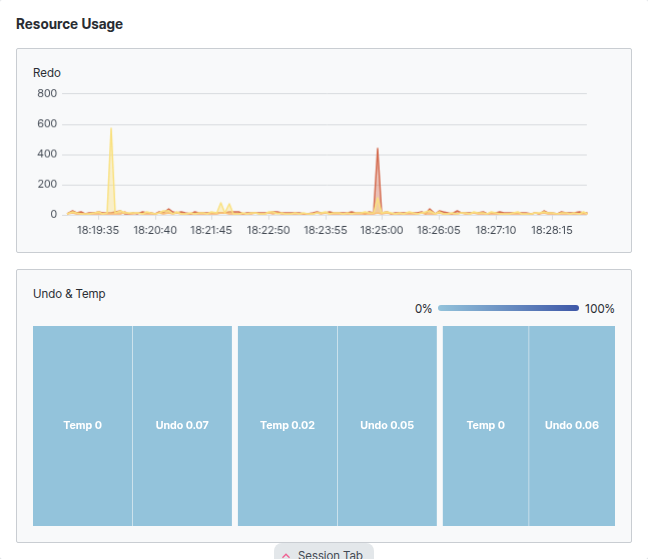Click the 18:26:05 time axis label
Screen dimensions: 648x559
(438, 230)
